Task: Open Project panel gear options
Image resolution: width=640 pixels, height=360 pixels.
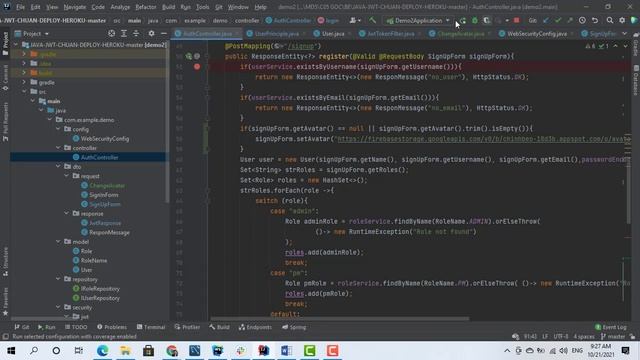Action: point(151,33)
